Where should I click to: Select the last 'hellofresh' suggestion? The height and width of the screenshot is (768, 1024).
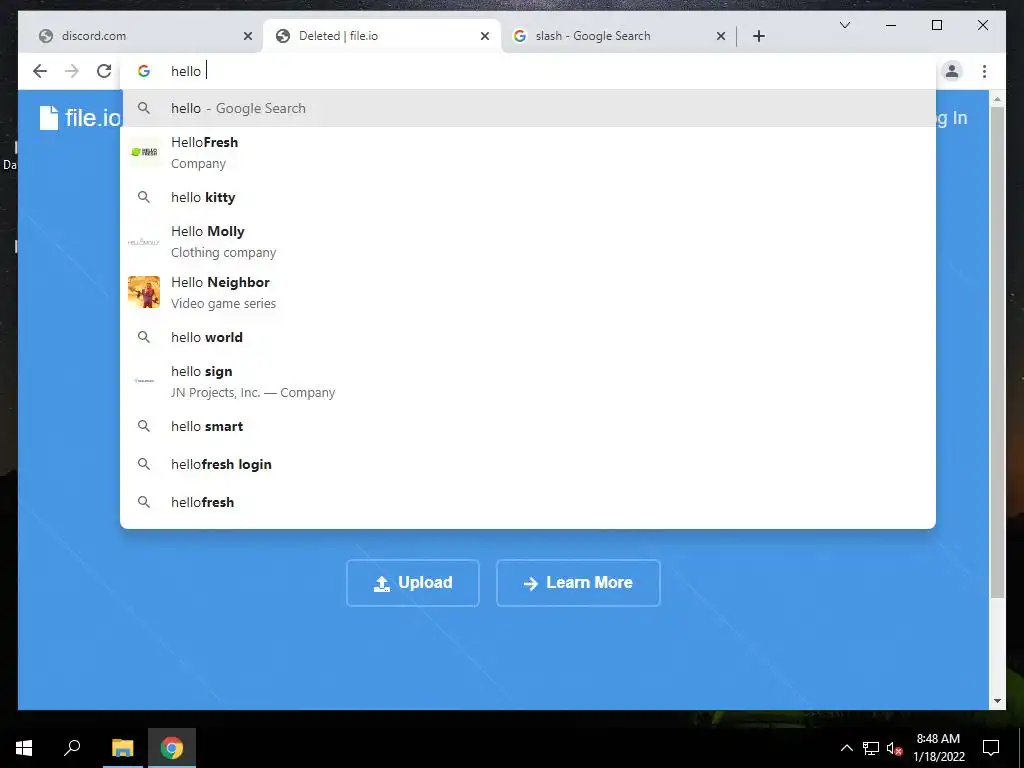[x=528, y=502]
